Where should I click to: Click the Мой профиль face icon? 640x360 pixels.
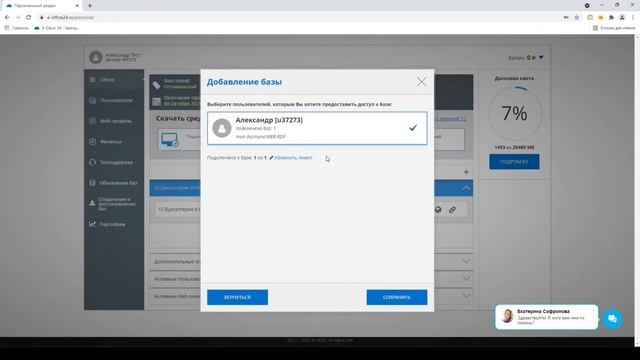93,121
